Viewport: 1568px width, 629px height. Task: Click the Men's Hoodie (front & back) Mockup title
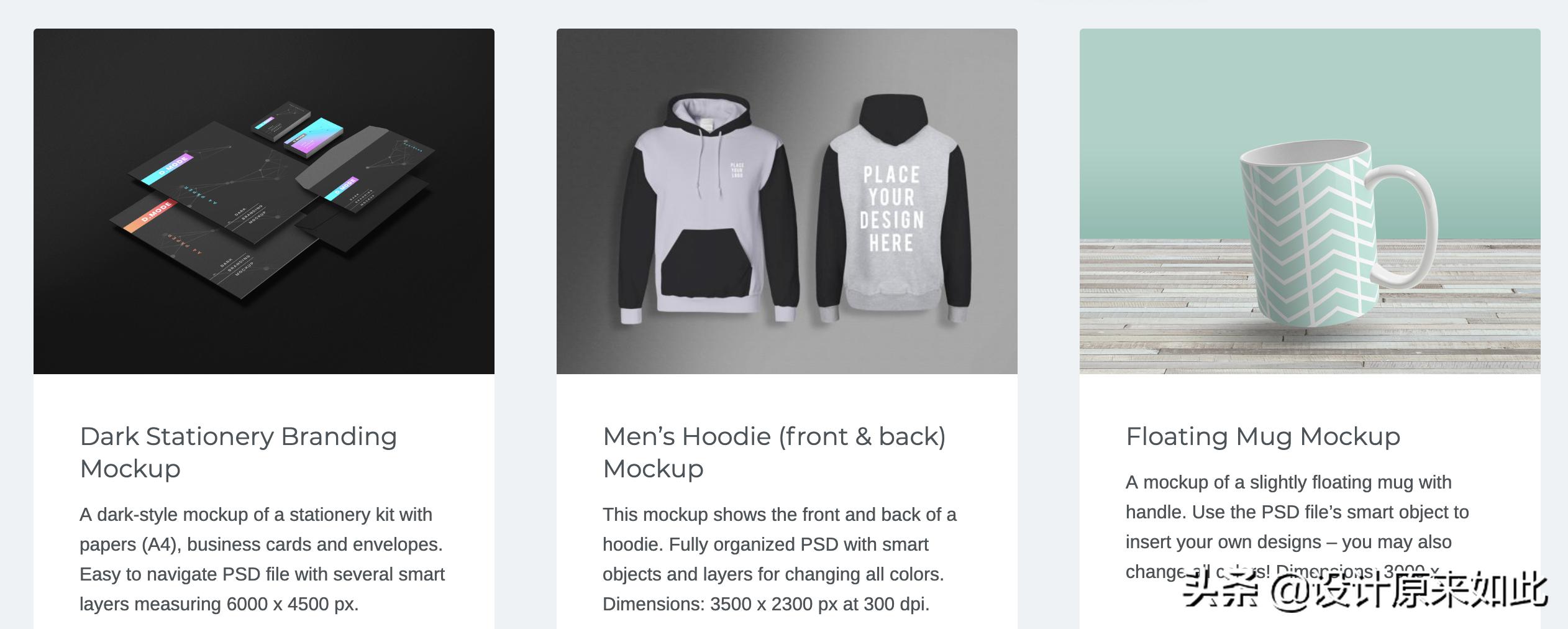pos(774,452)
